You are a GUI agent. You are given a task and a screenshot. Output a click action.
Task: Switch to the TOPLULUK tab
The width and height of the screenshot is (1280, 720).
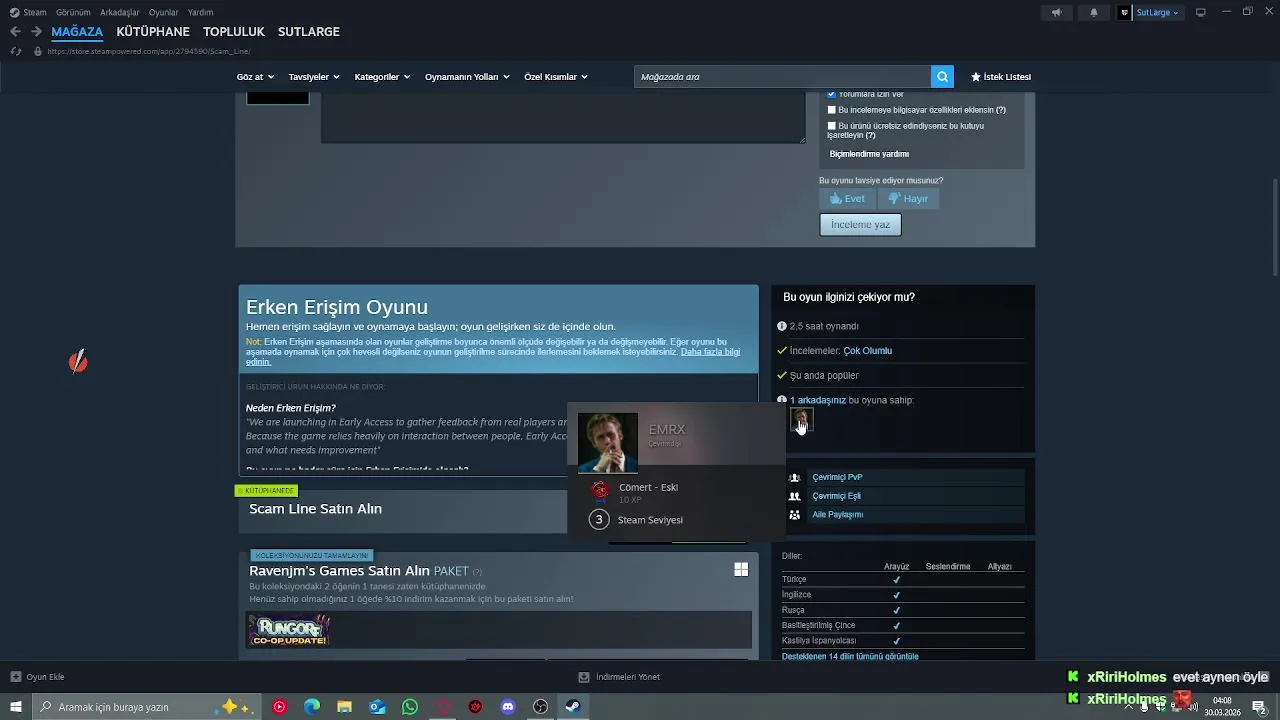pos(234,32)
